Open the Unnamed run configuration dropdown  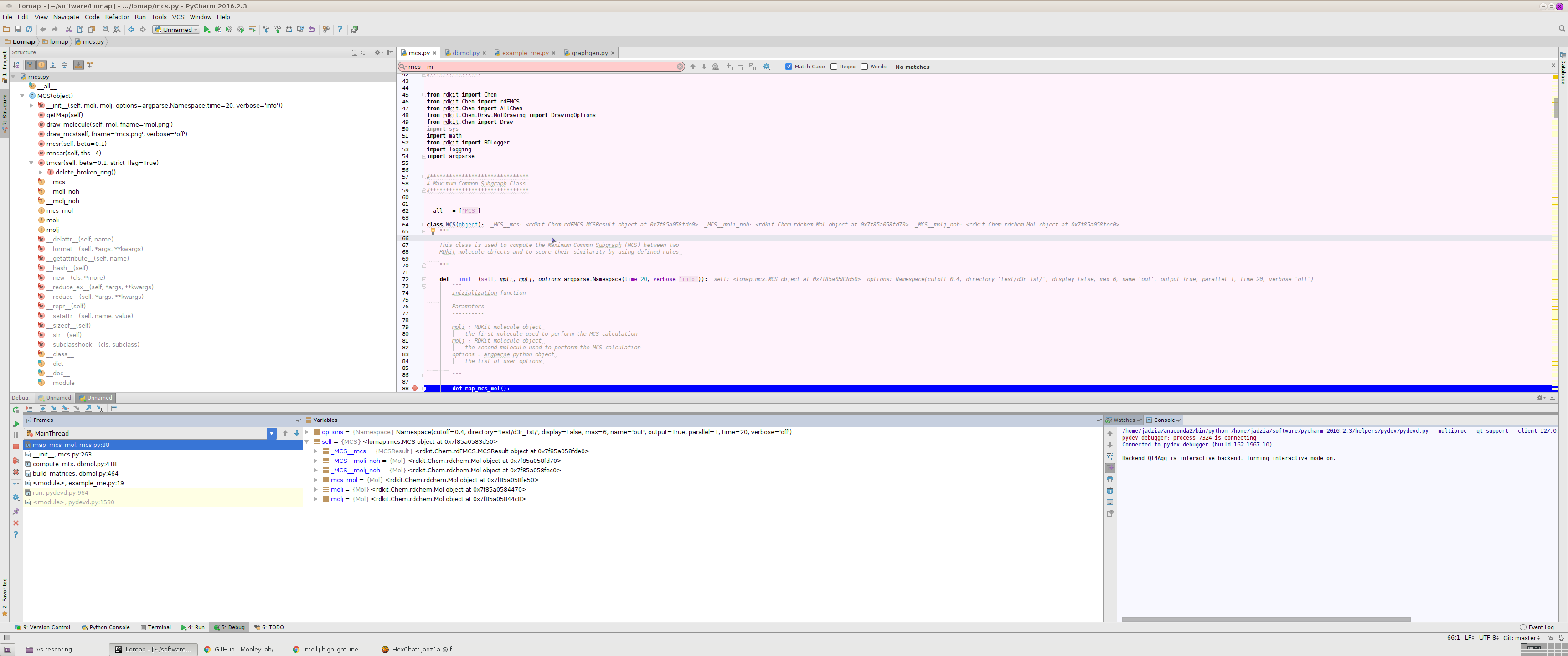pyautogui.click(x=176, y=29)
